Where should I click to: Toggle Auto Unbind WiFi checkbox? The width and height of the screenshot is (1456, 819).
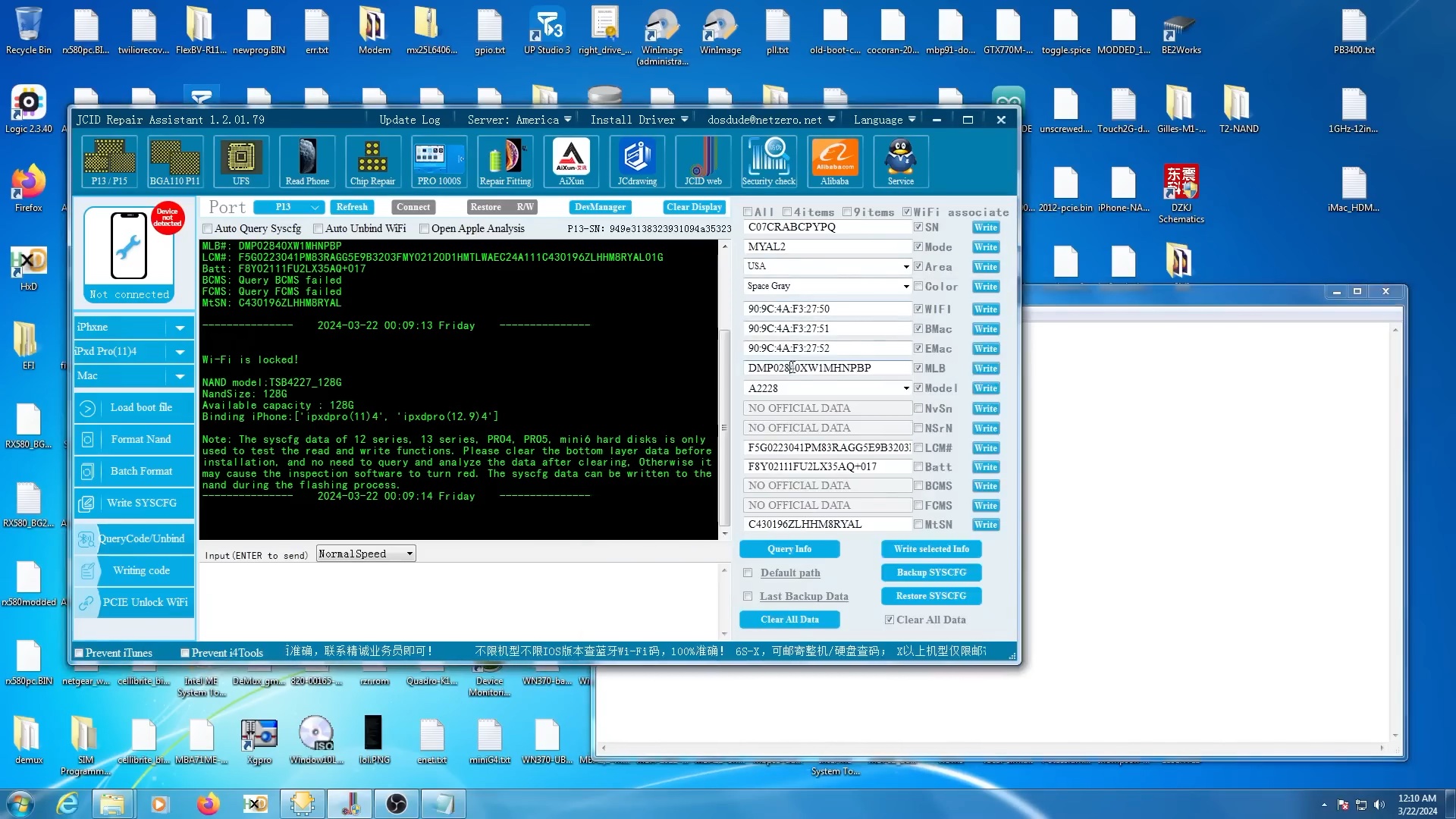point(318,229)
